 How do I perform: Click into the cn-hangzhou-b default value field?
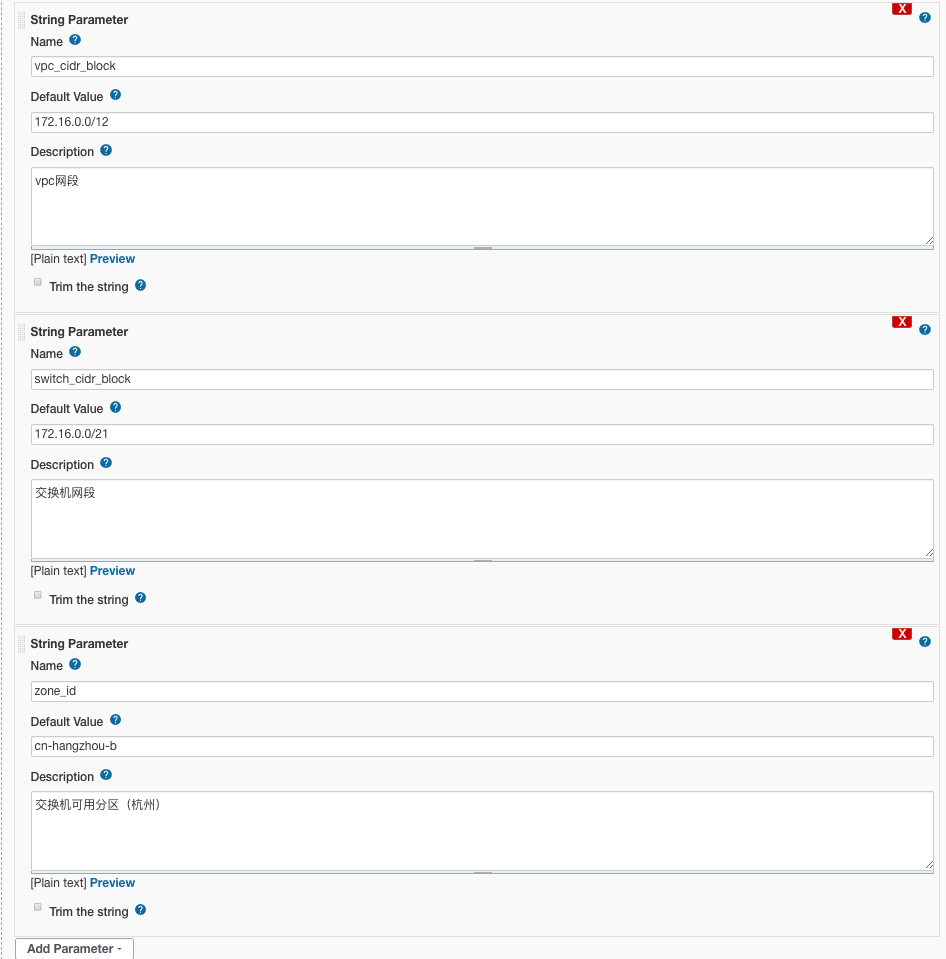pos(482,746)
